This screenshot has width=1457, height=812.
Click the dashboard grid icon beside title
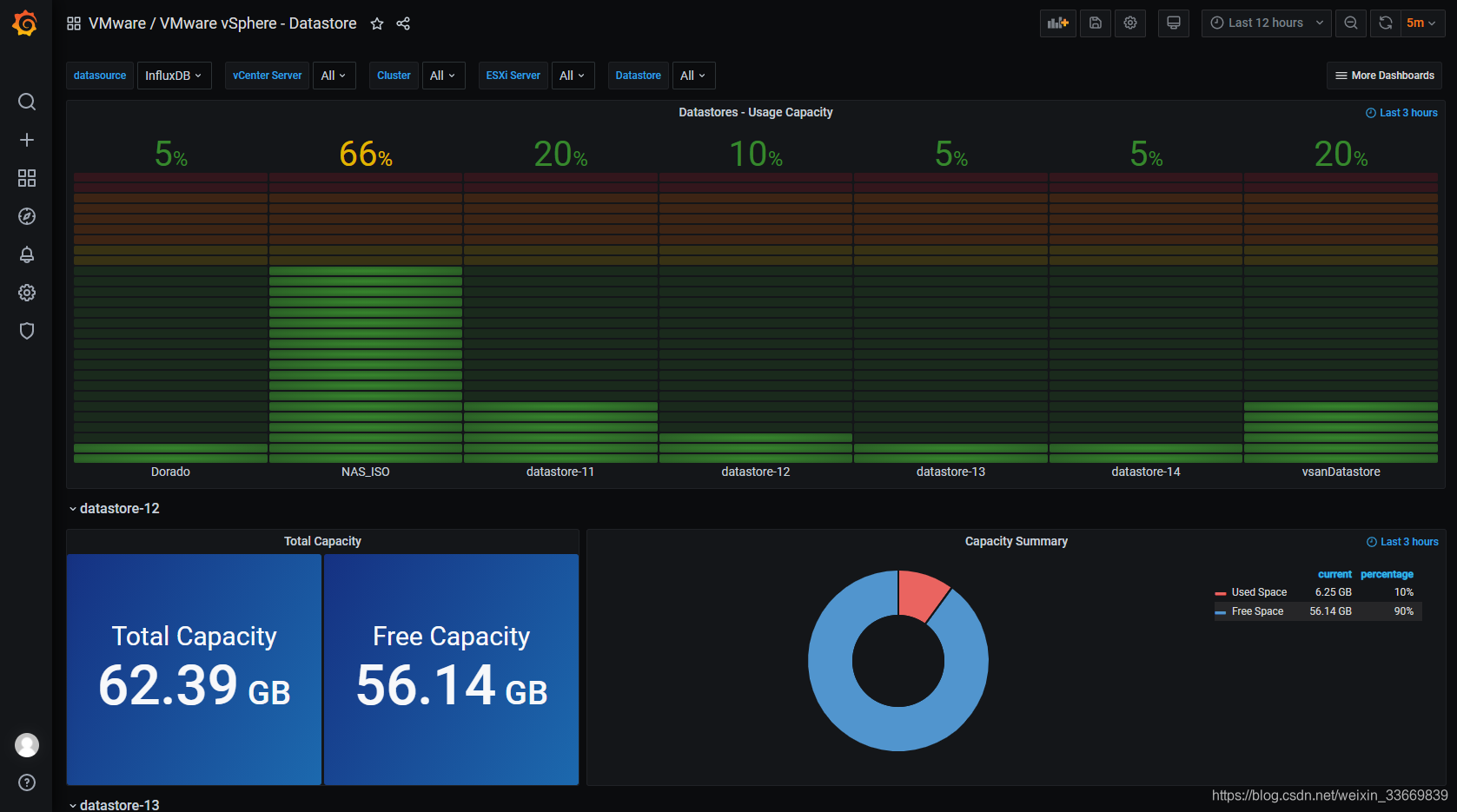(74, 23)
